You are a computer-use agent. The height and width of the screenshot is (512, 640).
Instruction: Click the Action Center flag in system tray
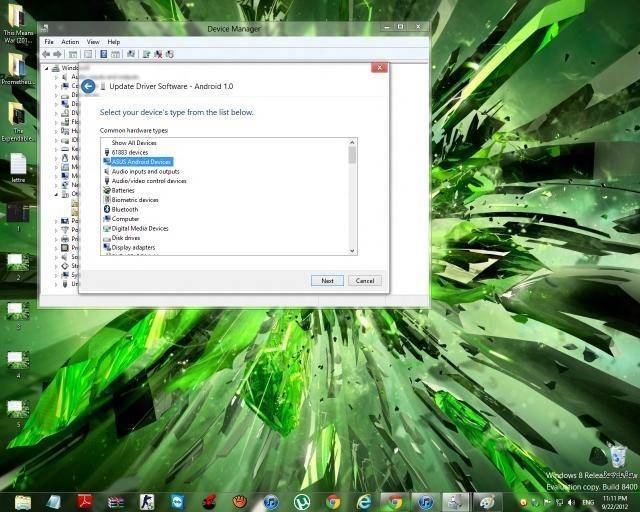(x=547, y=502)
